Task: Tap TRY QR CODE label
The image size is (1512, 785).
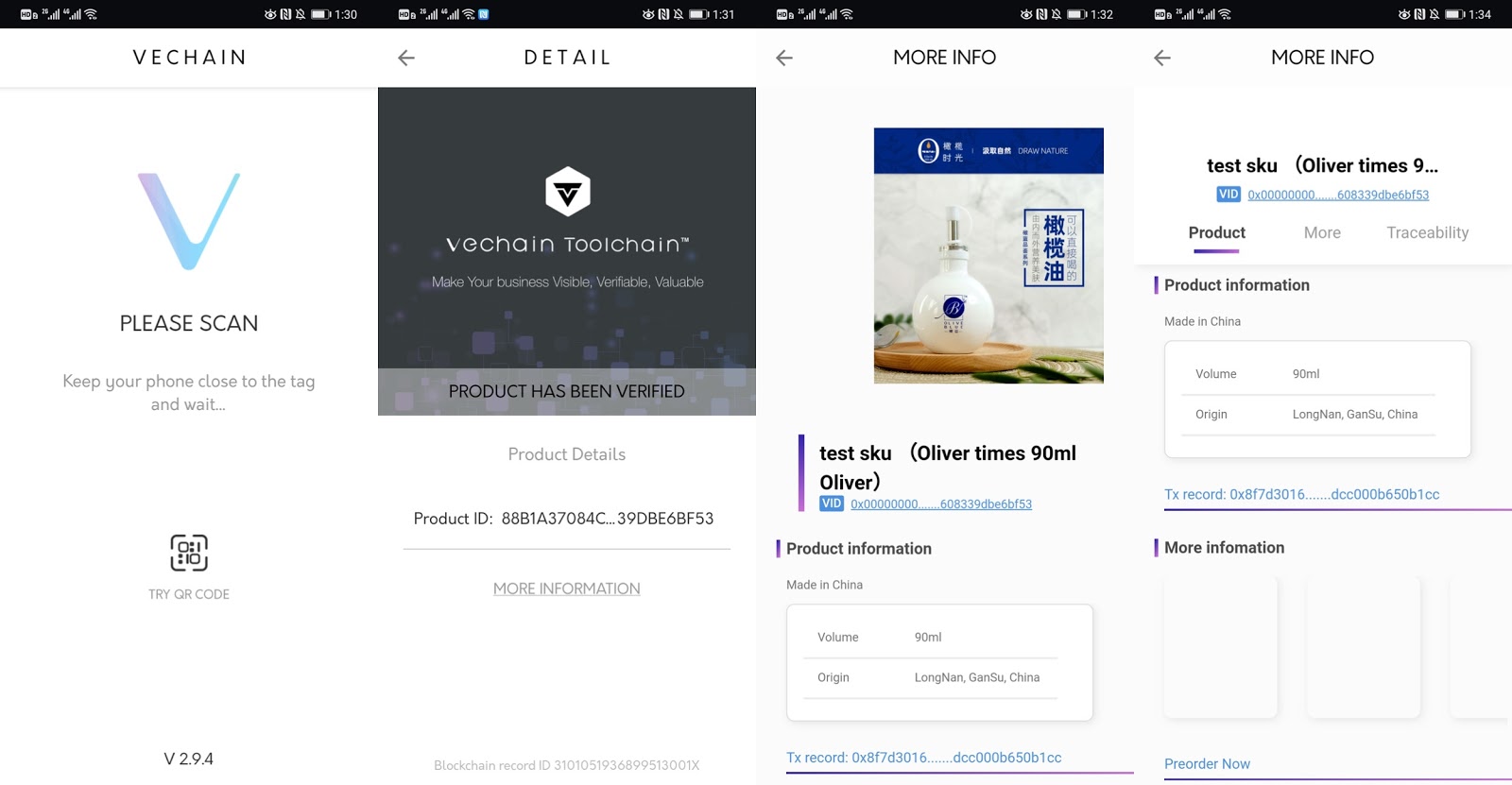Action: (189, 594)
